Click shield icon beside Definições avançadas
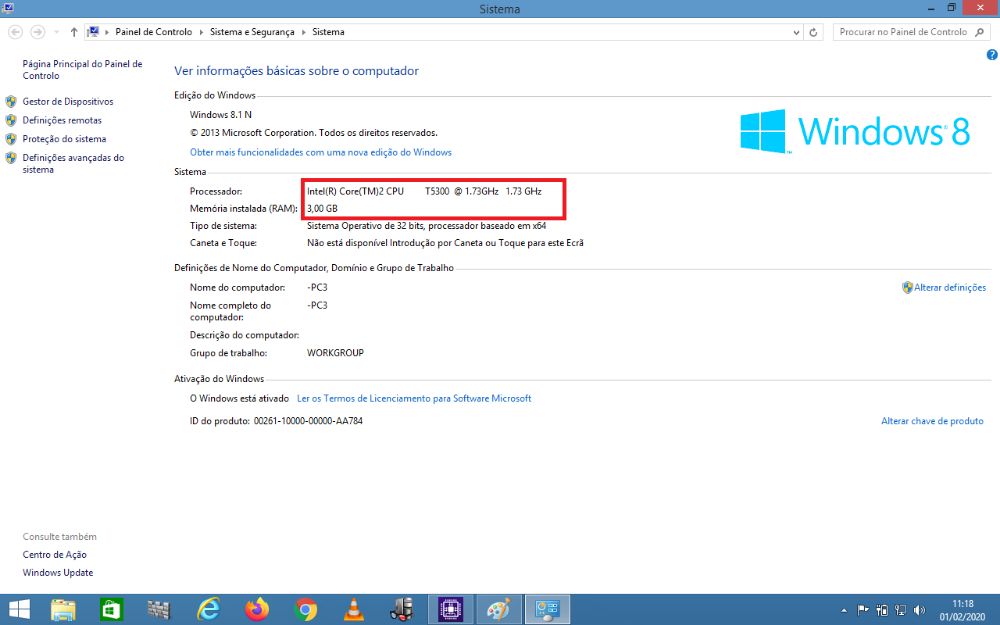This screenshot has height=625, width=1000. [11, 158]
